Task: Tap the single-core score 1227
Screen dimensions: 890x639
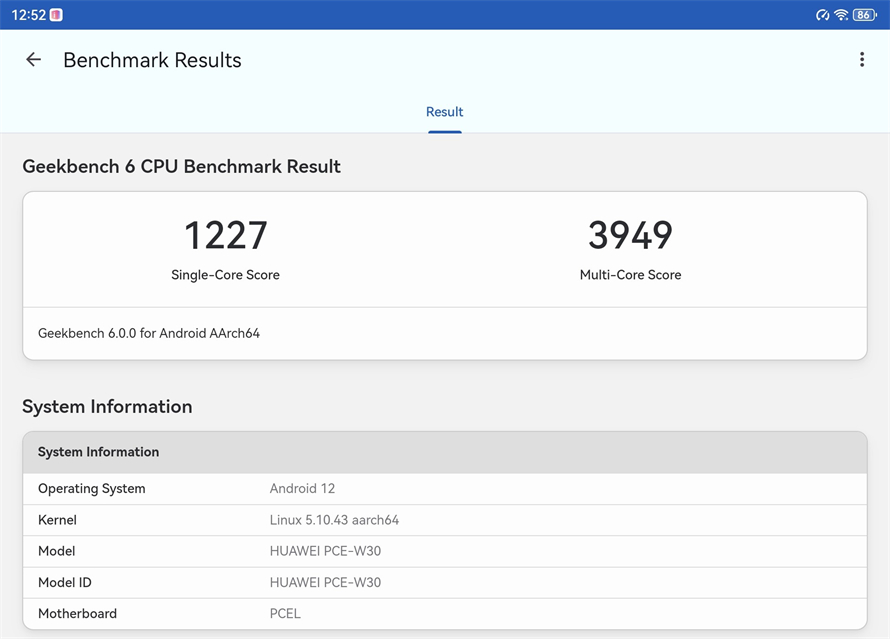Action: click(225, 235)
